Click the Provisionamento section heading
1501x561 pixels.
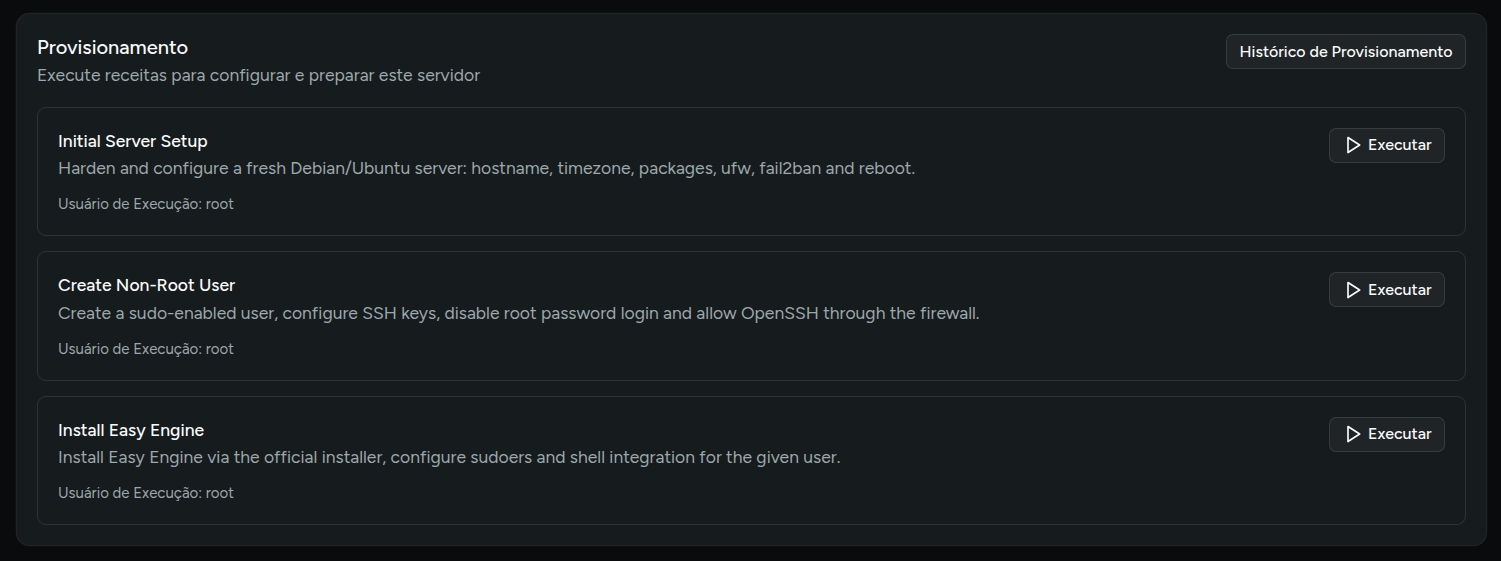112,47
